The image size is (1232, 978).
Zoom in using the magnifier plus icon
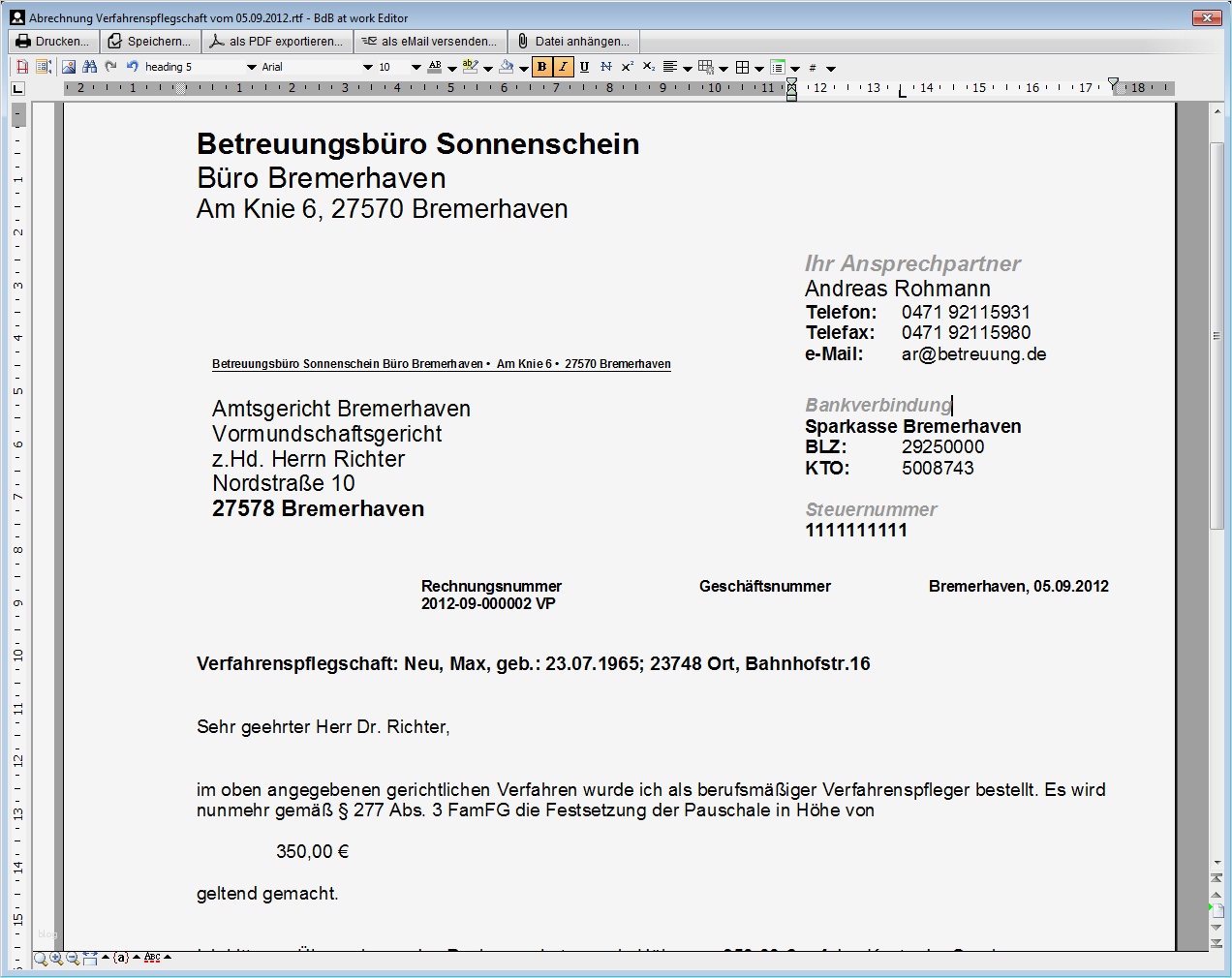pos(55,959)
